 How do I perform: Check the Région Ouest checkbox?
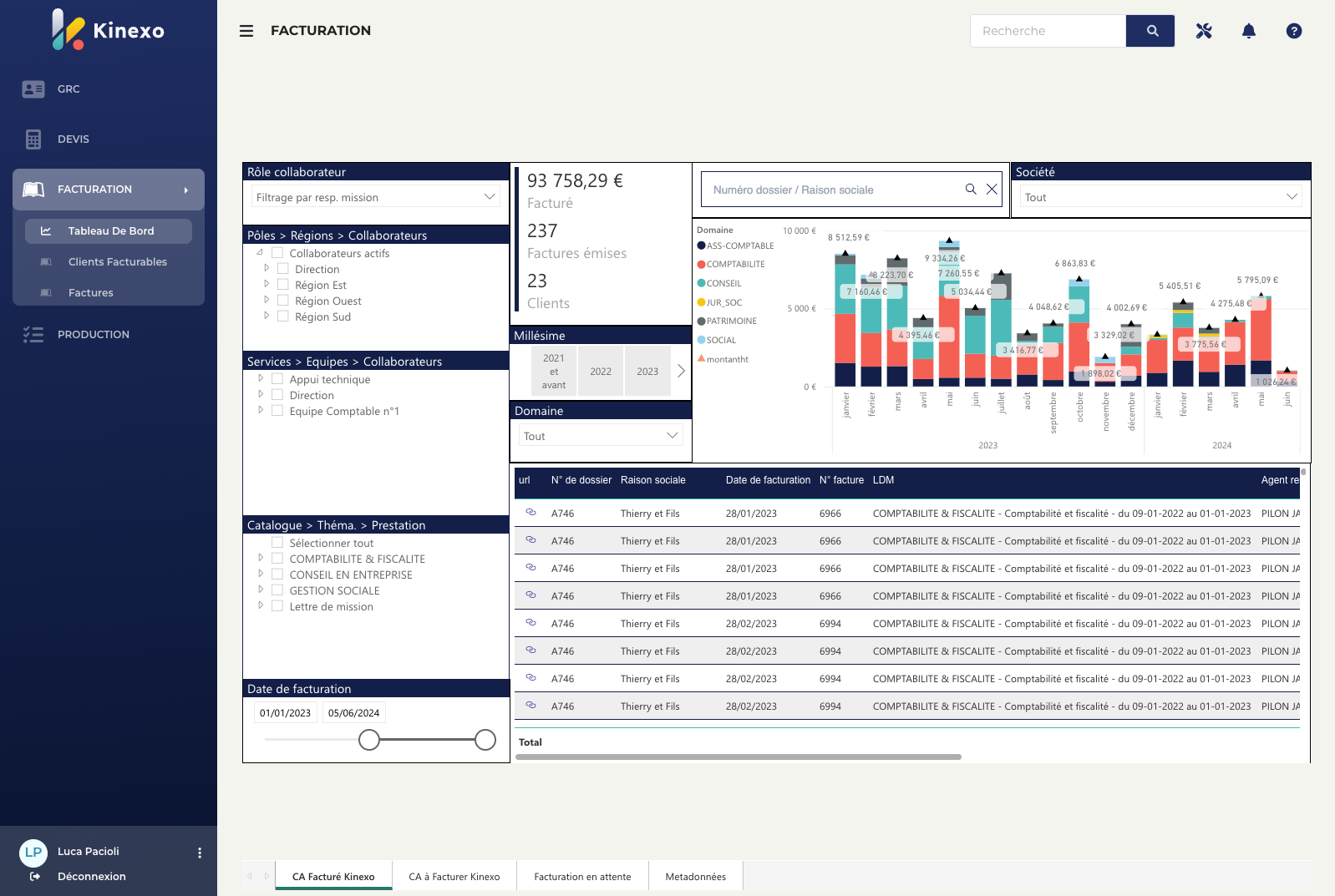tap(282, 301)
